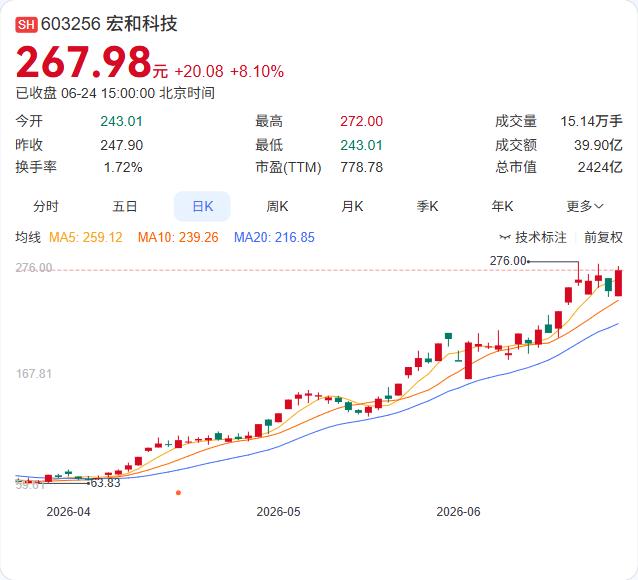
Task: Click the 总市值 value 2424亿
Action: click(600, 167)
